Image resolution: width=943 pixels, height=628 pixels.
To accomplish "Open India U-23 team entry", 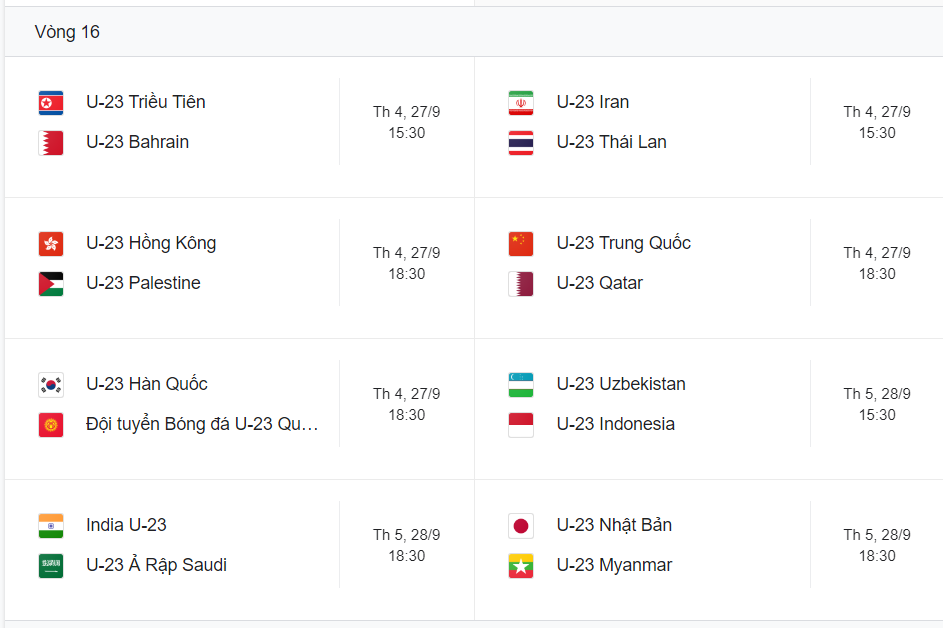I will click(x=126, y=525).
